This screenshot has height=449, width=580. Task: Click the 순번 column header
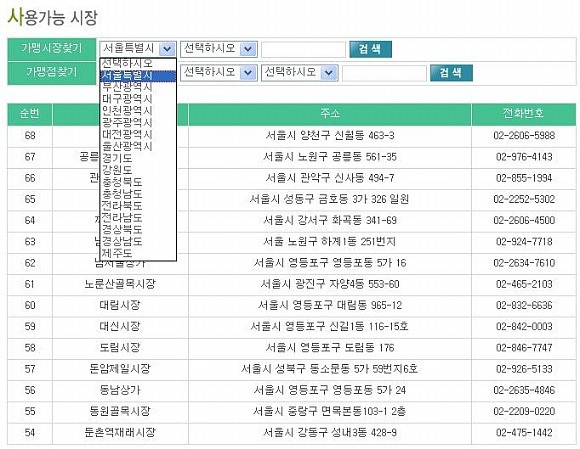[x=30, y=114]
